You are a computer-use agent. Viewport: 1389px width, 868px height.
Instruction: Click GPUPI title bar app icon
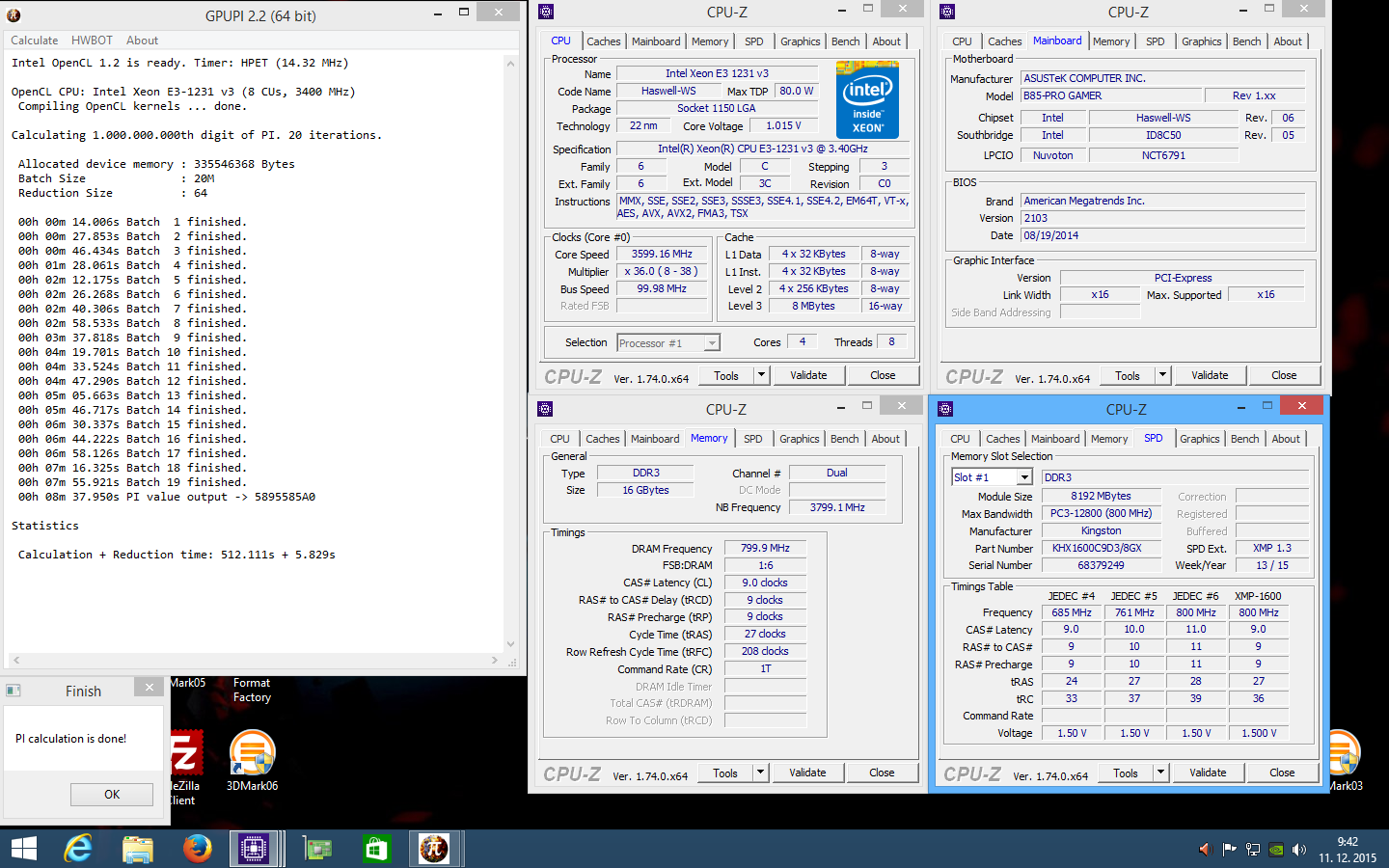pyautogui.click(x=14, y=14)
